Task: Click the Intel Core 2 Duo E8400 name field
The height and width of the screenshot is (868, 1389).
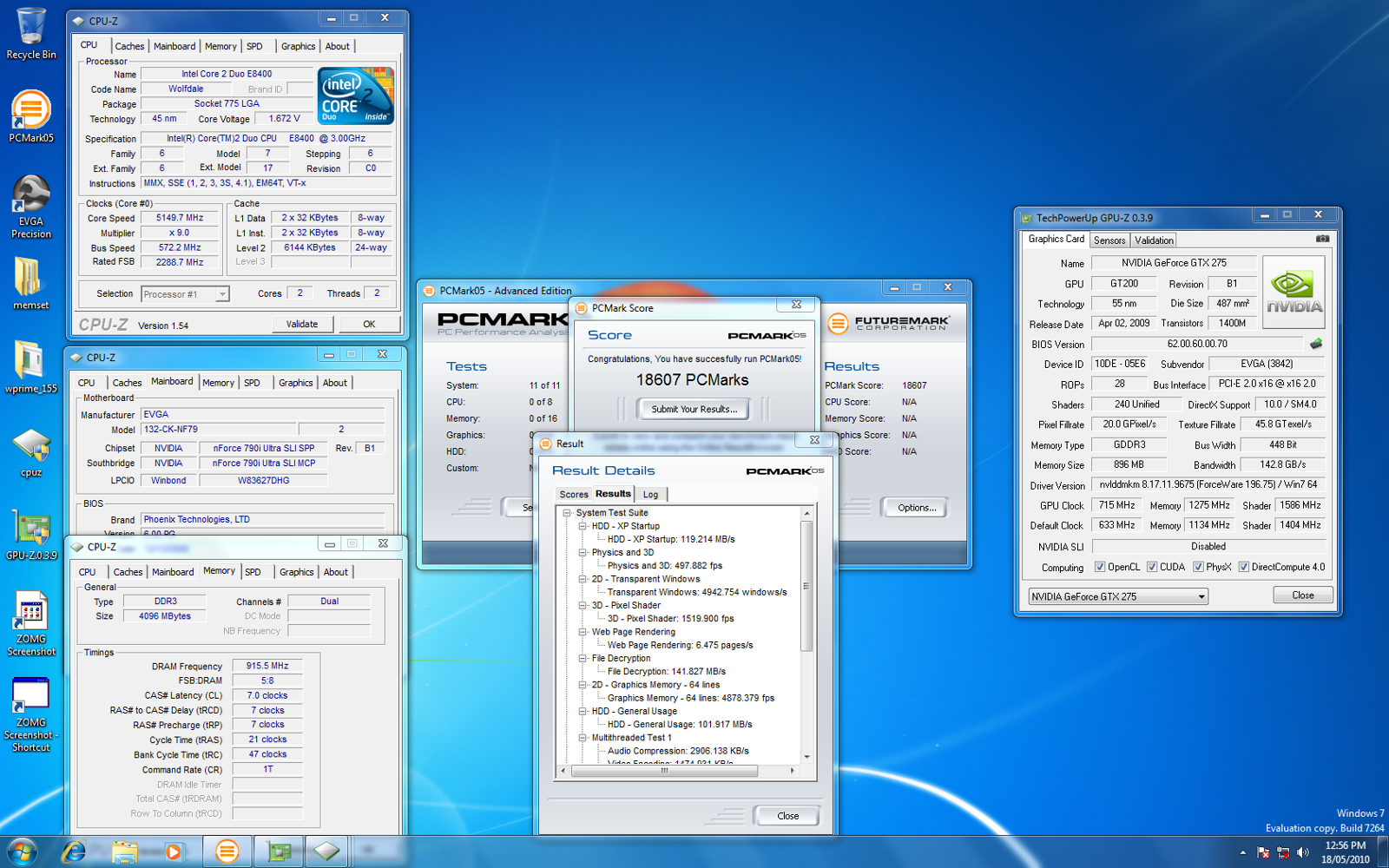Action: point(227,74)
